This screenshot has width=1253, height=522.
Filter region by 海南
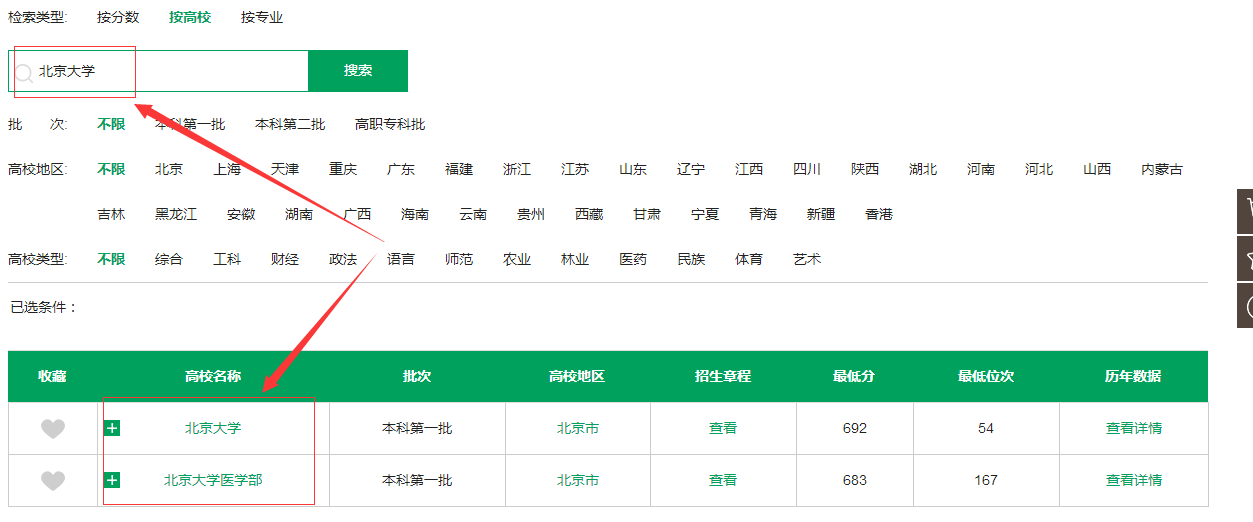415,214
